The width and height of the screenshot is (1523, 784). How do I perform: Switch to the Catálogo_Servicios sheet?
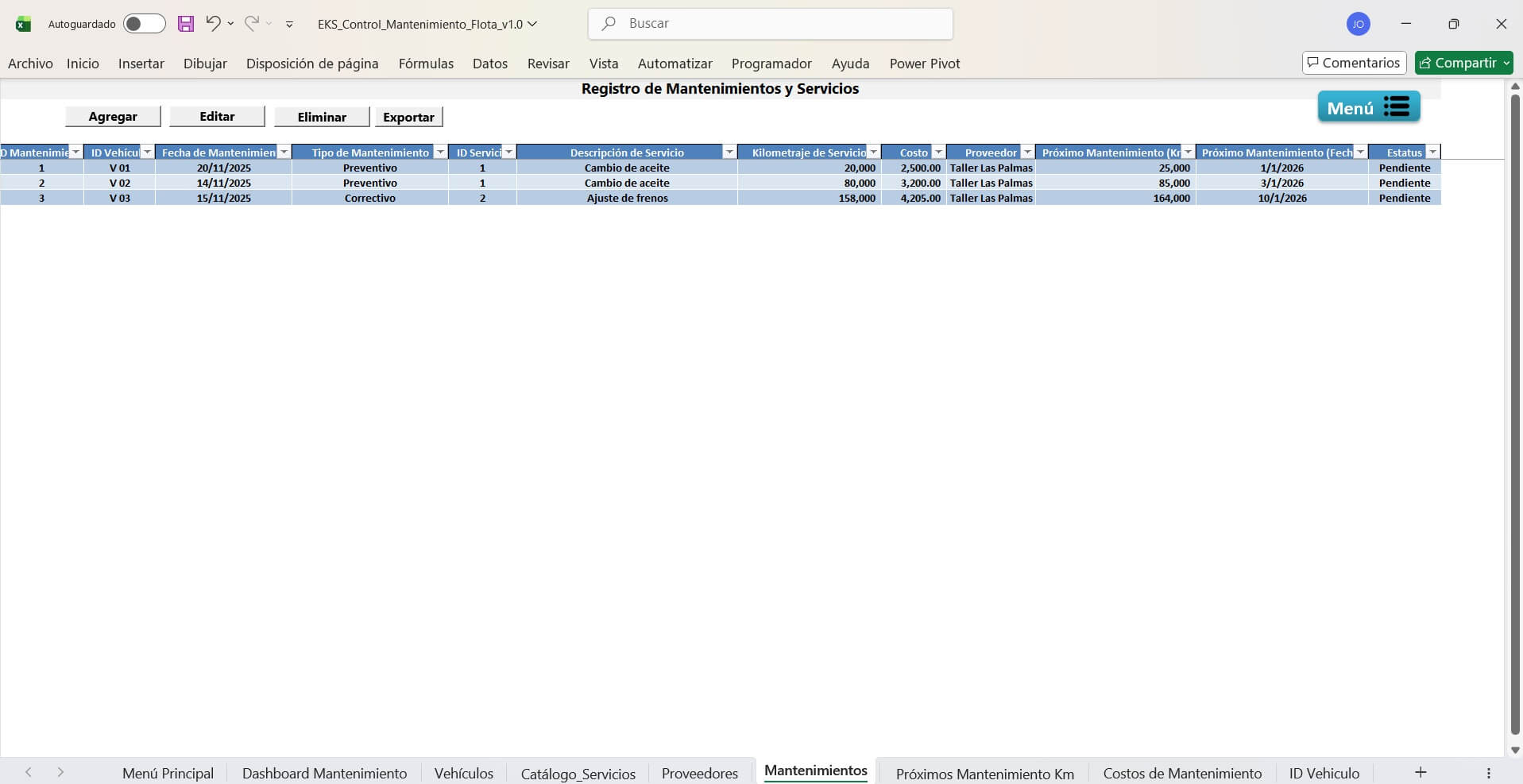click(x=578, y=774)
